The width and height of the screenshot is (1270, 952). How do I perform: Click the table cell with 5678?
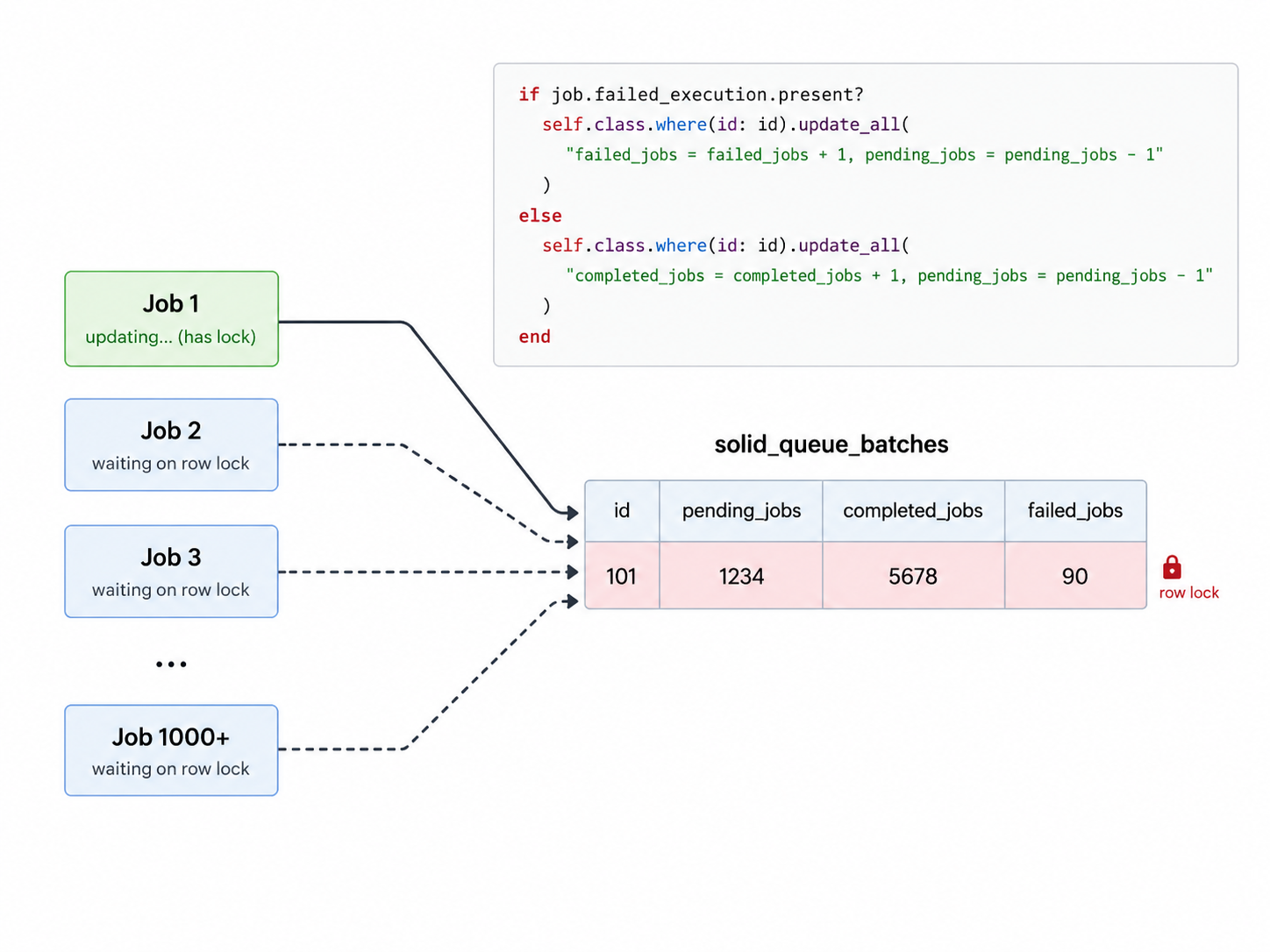pyautogui.click(x=913, y=575)
